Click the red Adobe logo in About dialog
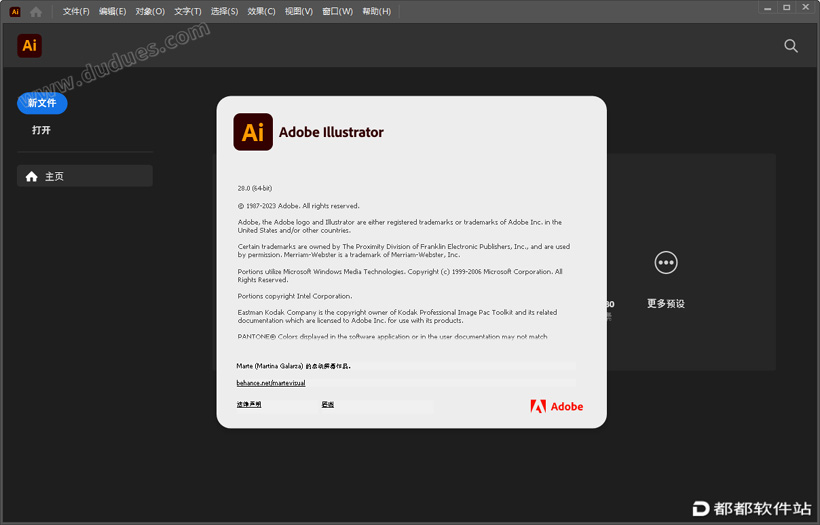The height and width of the screenshot is (525, 820). [556, 406]
